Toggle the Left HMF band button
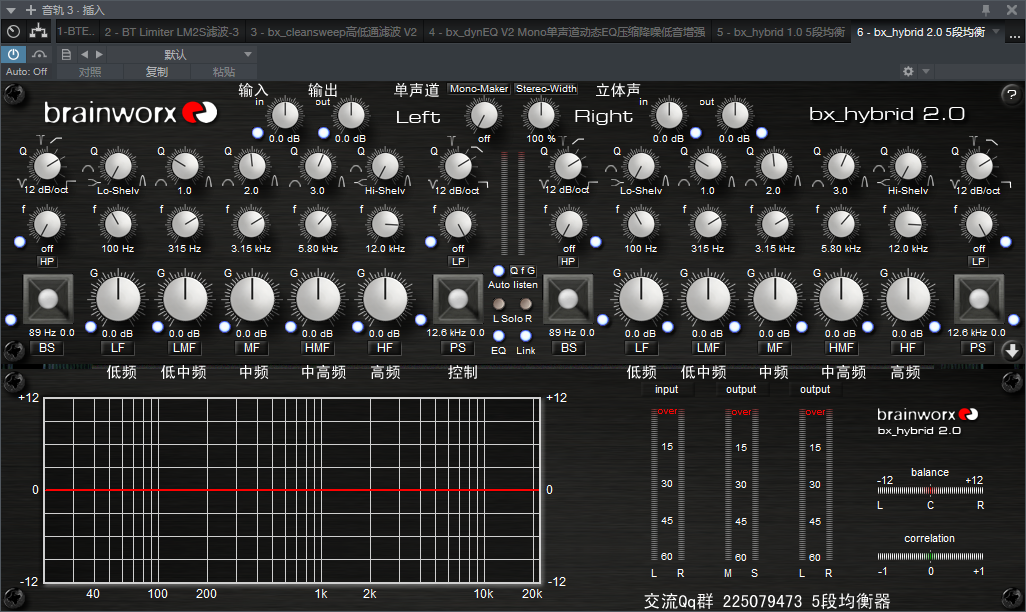 [317, 348]
